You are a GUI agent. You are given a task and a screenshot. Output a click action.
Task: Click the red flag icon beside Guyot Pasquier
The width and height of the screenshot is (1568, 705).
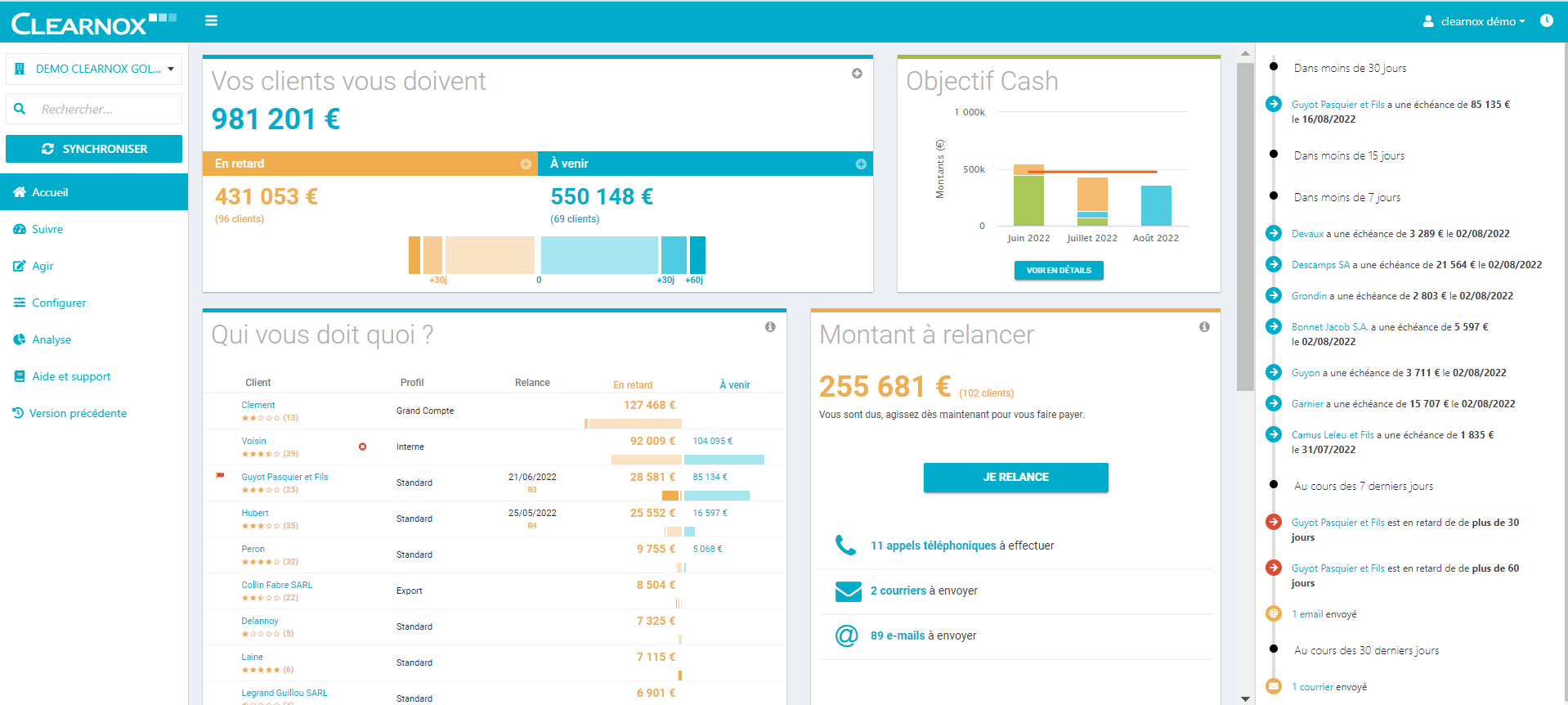pyautogui.click(x=220, y=475)
